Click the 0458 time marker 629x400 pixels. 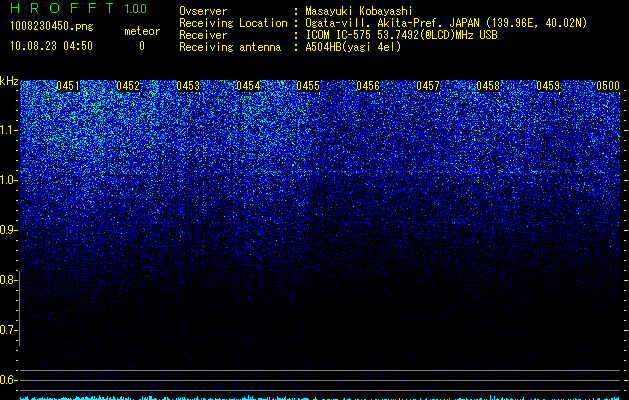[x=488, y=86]
